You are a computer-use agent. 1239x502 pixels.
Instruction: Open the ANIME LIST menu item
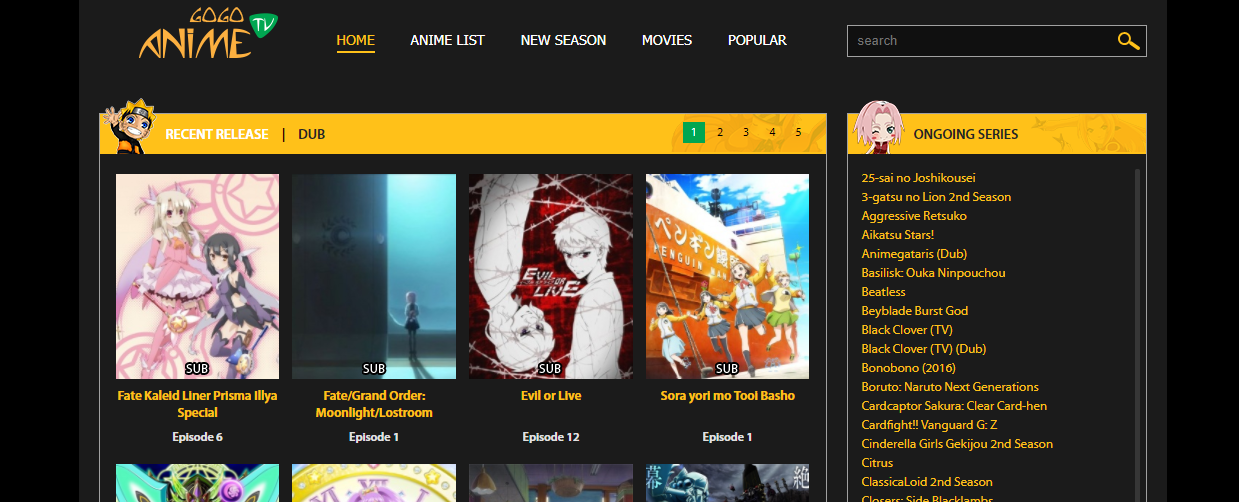click(x=447, y=40)
